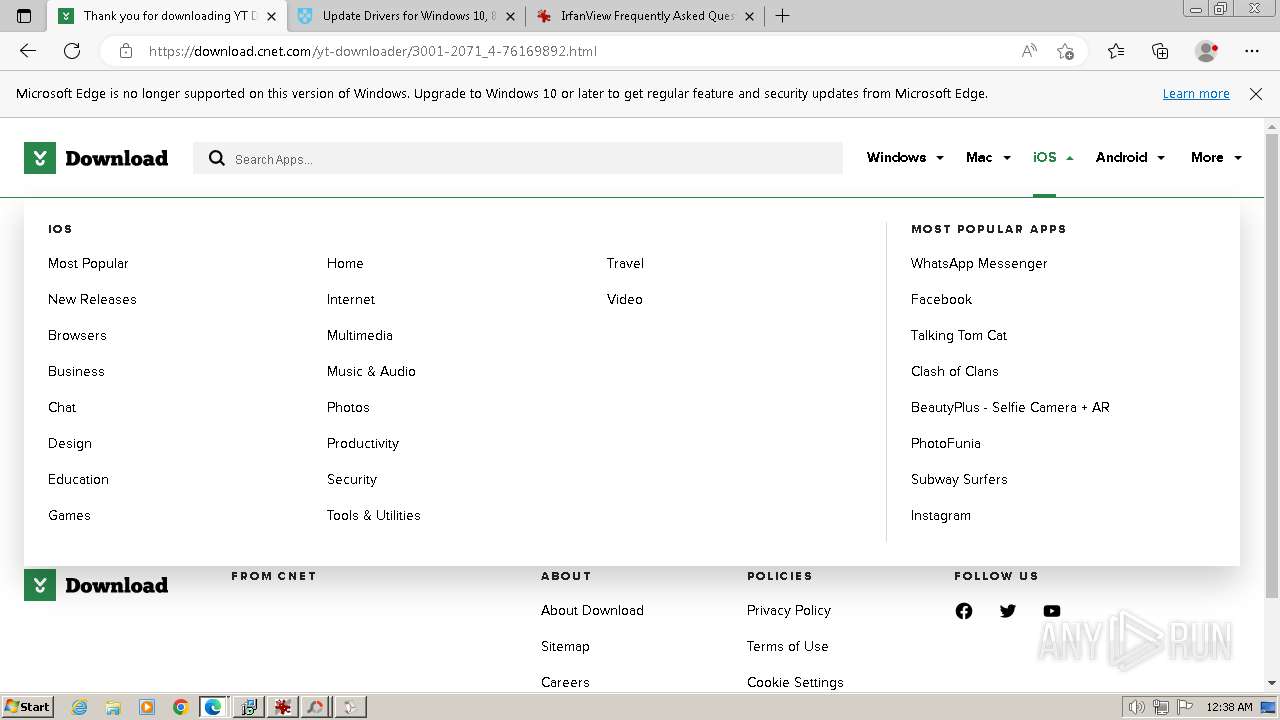Expand the Windows dropdown menu
Image resolution: width=1280 pixels, height=720 pixels.
[x=905, y=157]
